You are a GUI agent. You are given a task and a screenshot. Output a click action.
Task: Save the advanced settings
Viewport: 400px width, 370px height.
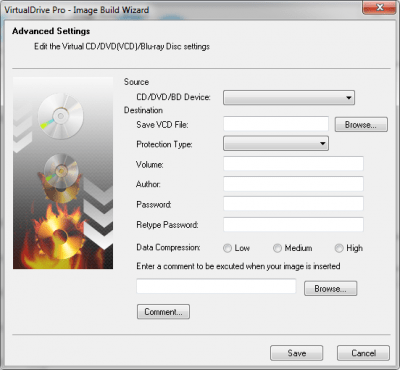pyautogui.click(x=297, y=353)
